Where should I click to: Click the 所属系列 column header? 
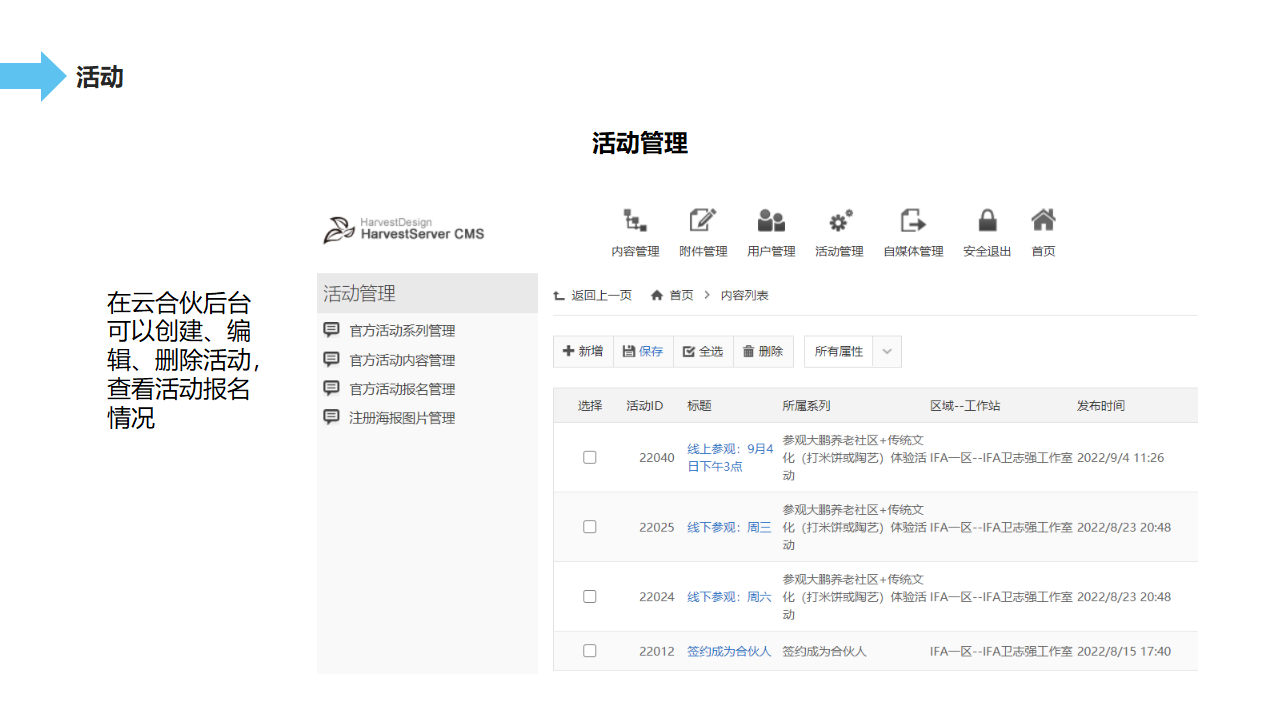(x=807, y=406)
